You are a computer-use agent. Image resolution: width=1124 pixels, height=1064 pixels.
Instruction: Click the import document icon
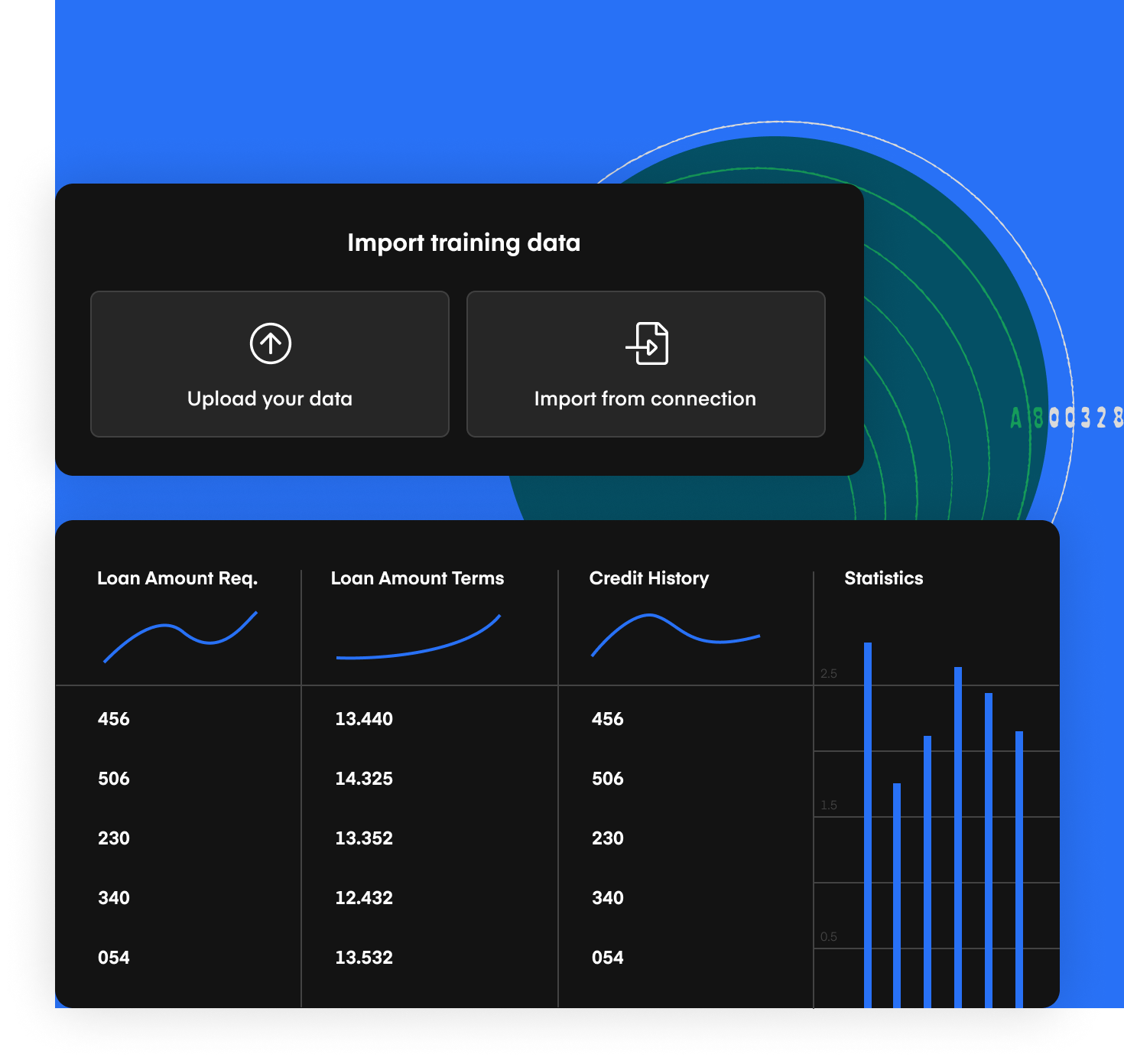point(647,344)
